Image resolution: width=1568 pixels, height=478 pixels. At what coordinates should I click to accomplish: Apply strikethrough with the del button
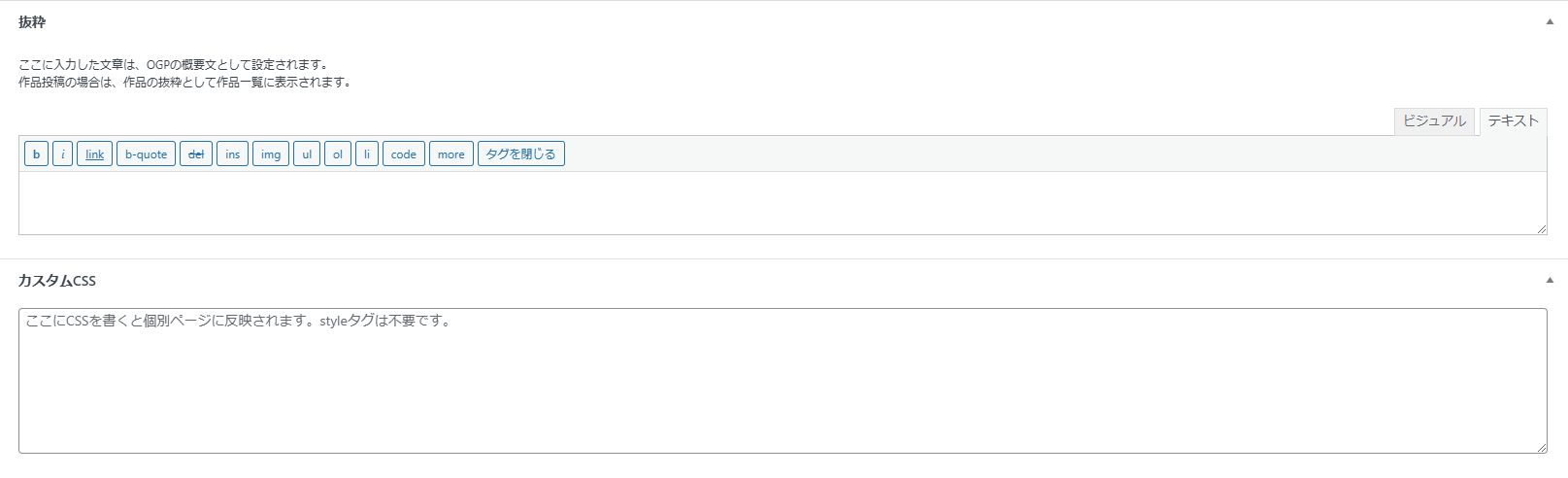[196, 154]
